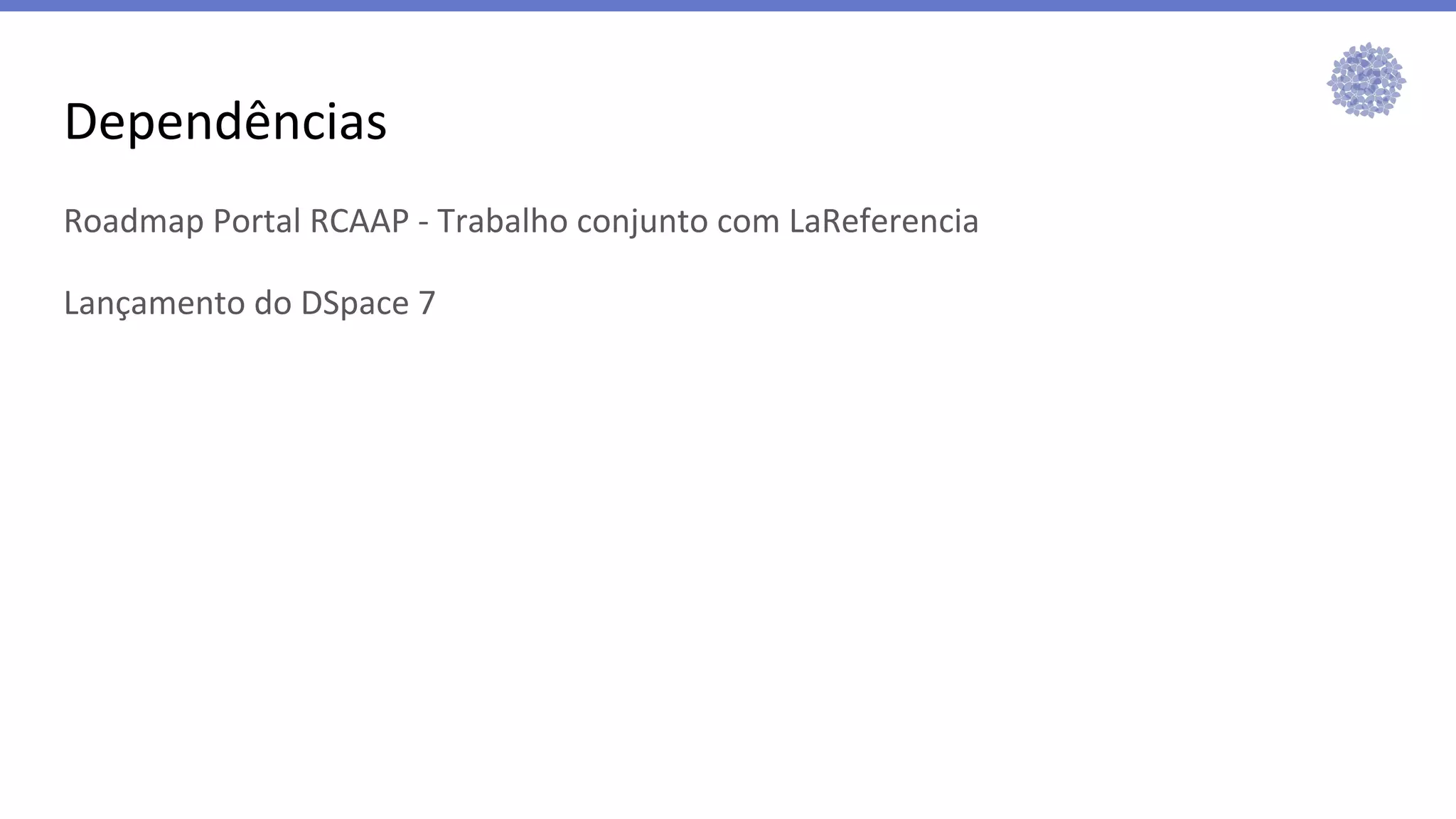
Task: Click the word Trabalho
Action: [503, 221]
